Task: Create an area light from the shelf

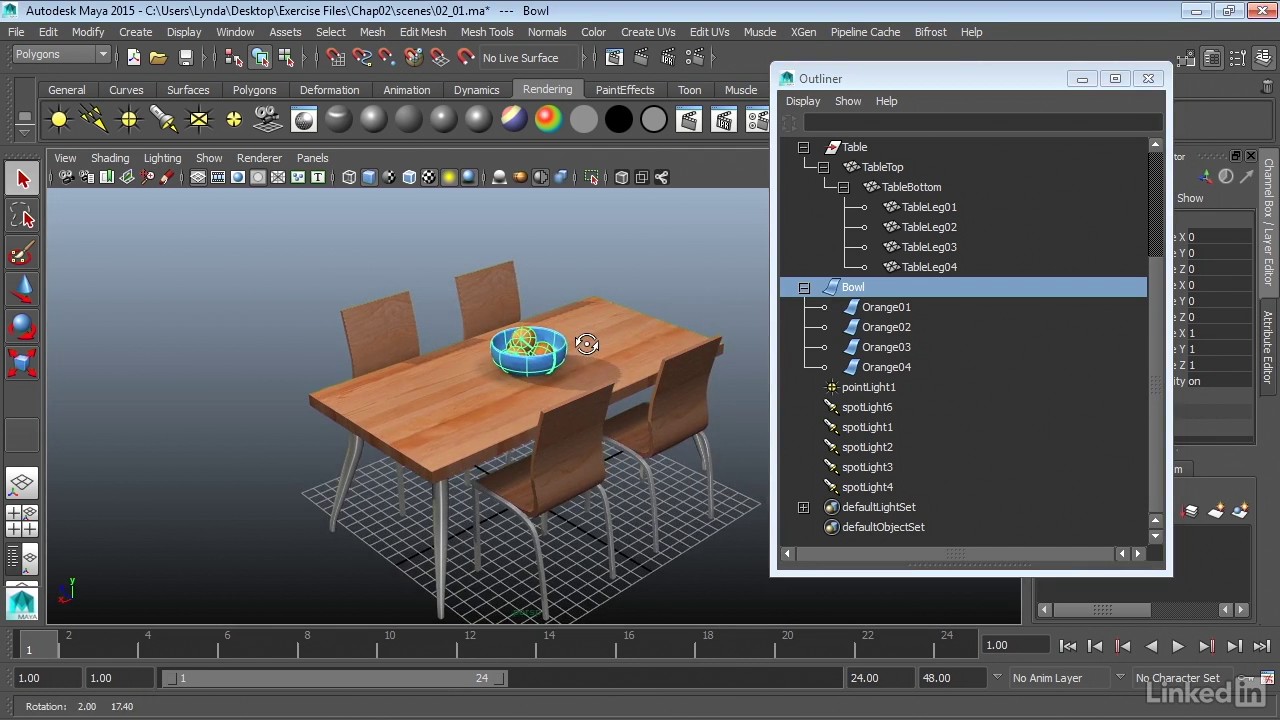Action: (199, 120)
